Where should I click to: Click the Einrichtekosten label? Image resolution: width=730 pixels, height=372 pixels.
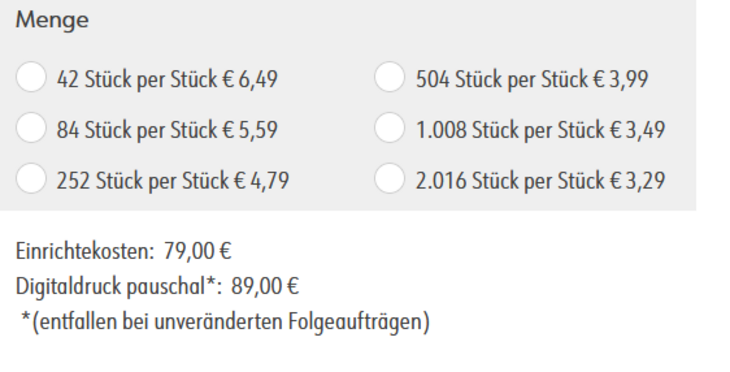point(85,251)
